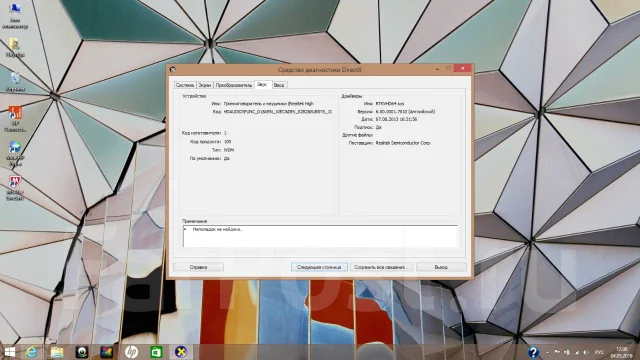This screenshot has width=640, height=360.
Task: Select the computer desktop icon
Action: tap(15, 16)
